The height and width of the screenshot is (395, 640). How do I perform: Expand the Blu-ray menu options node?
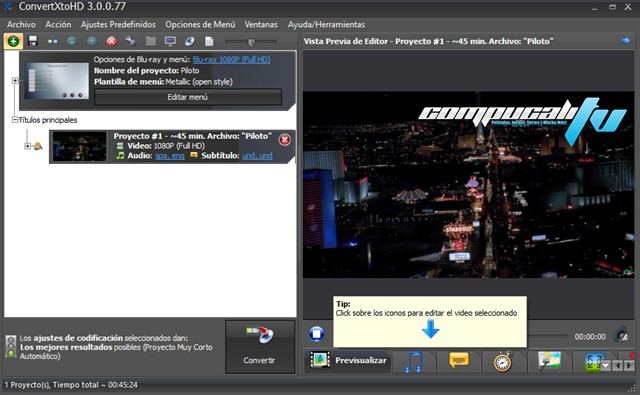coord(15,80)
